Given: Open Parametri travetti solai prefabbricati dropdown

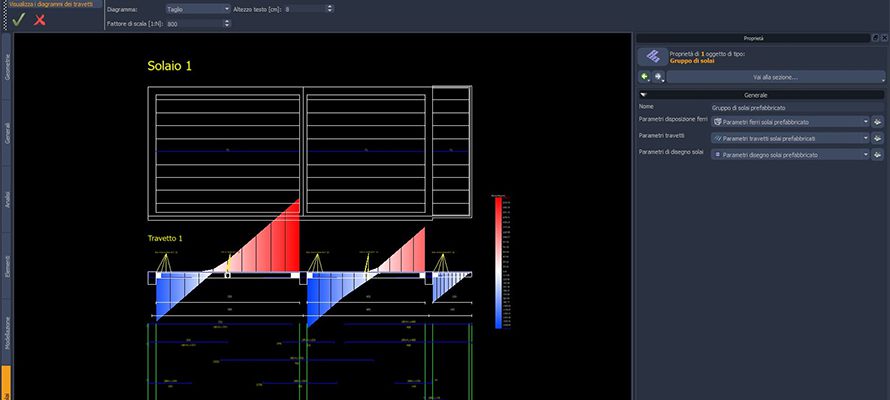Looking at the screenshot, I should tap(790, 138).
